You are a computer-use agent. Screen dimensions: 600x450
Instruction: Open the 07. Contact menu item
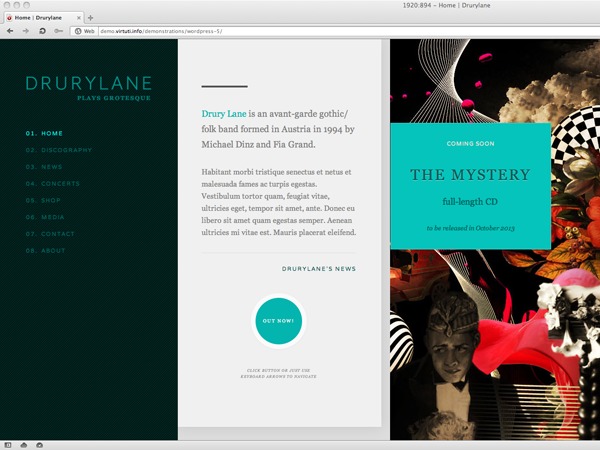(x=50, y=234)
